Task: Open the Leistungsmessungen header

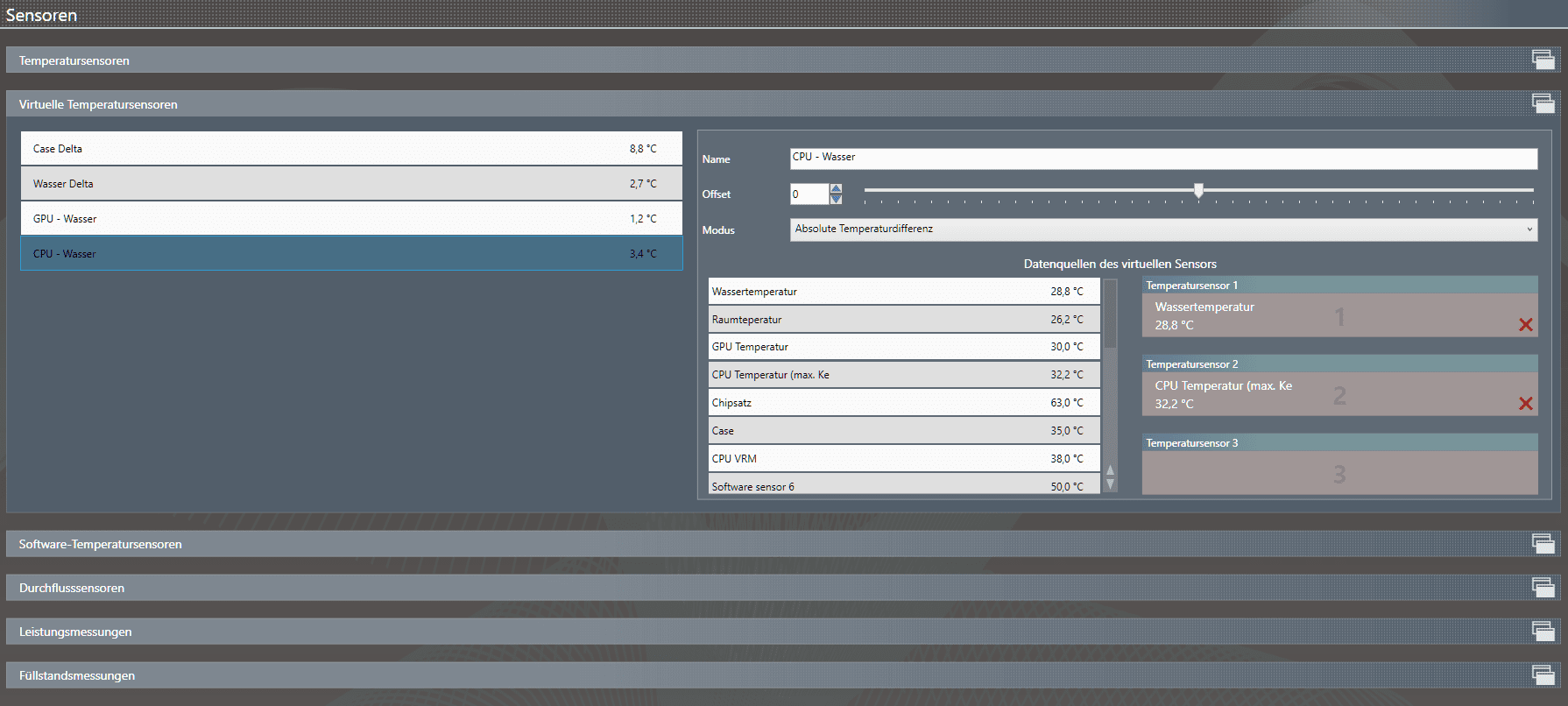Action: pos(783,632)
